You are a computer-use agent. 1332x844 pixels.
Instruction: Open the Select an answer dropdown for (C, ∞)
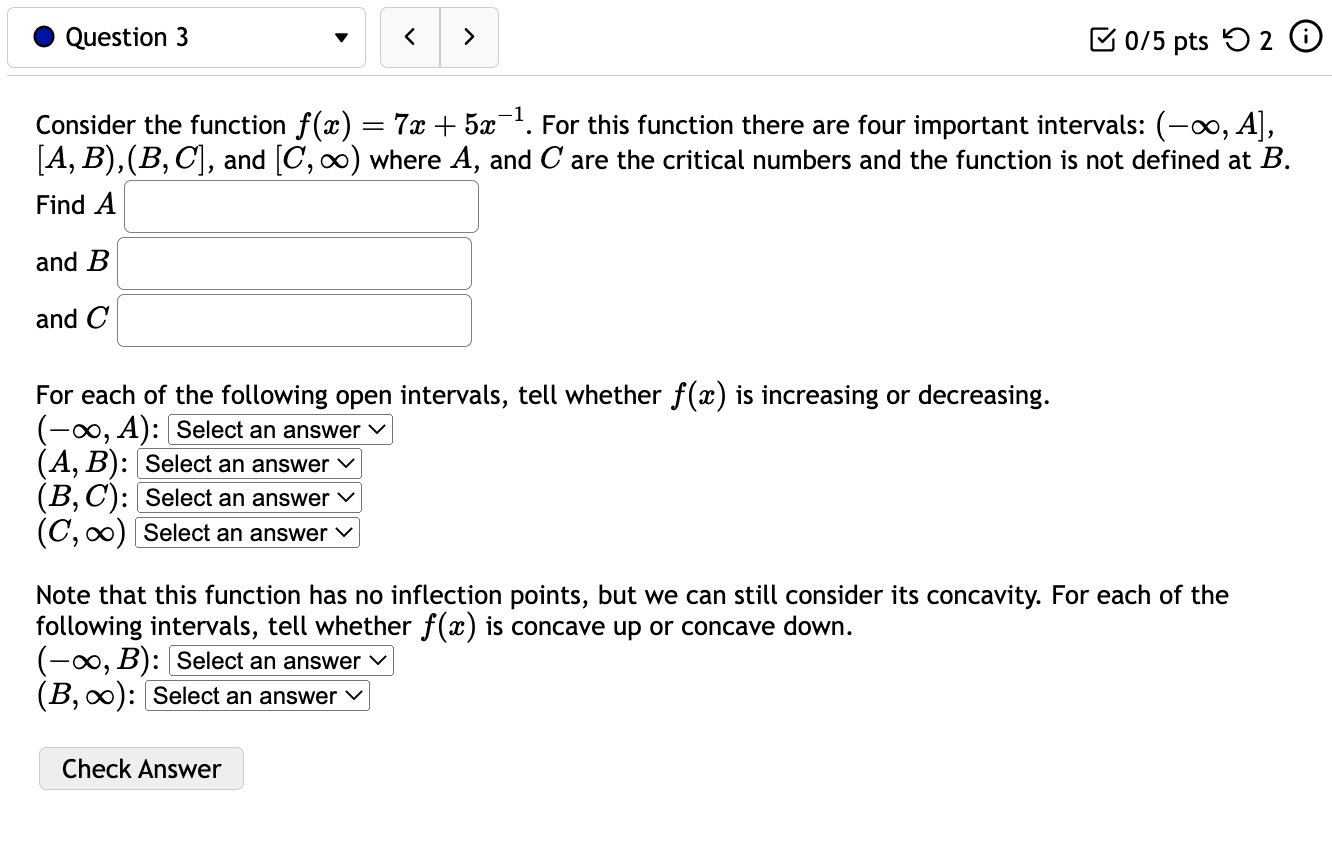tap(246, 532)
